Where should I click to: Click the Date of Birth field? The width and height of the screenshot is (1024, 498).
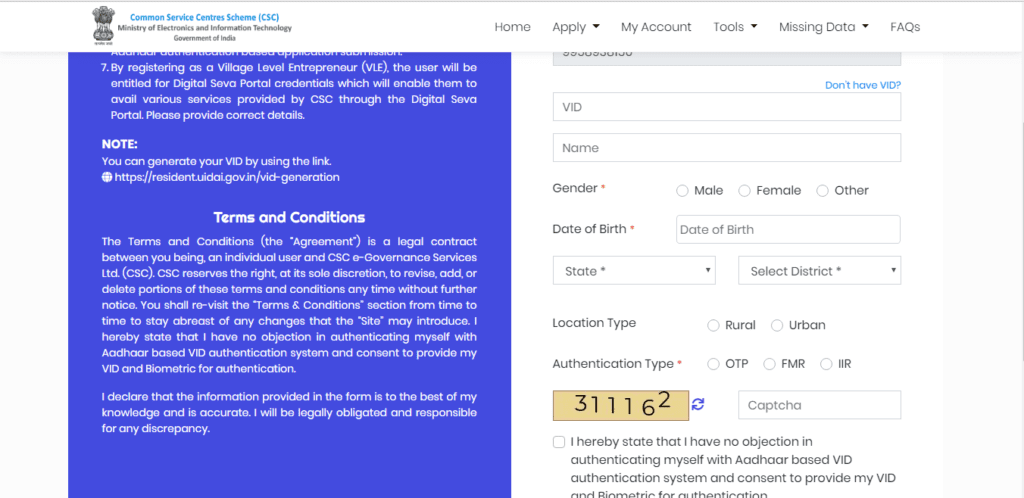pyautogui.click(x=788, y=229)
